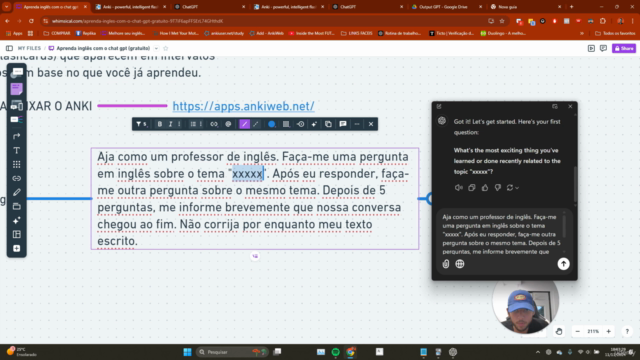The width and height of the screenshot is (640, 360).
Task: Read aloud the ChatGPT response
Action: (458, 188)
